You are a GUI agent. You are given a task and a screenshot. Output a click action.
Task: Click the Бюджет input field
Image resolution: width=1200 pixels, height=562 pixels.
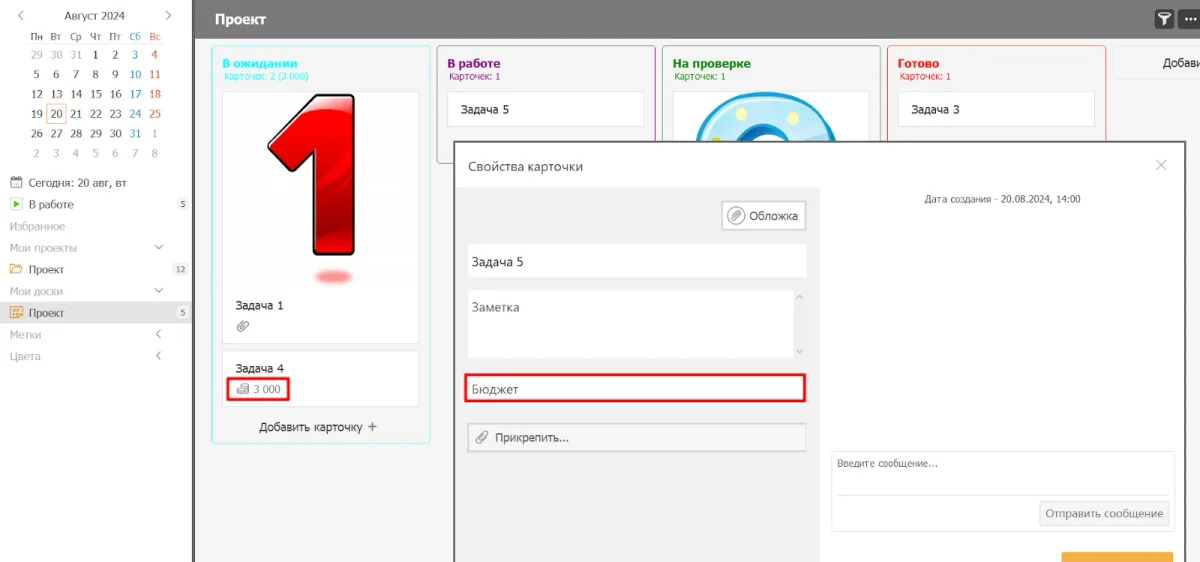tap(635, 388)
